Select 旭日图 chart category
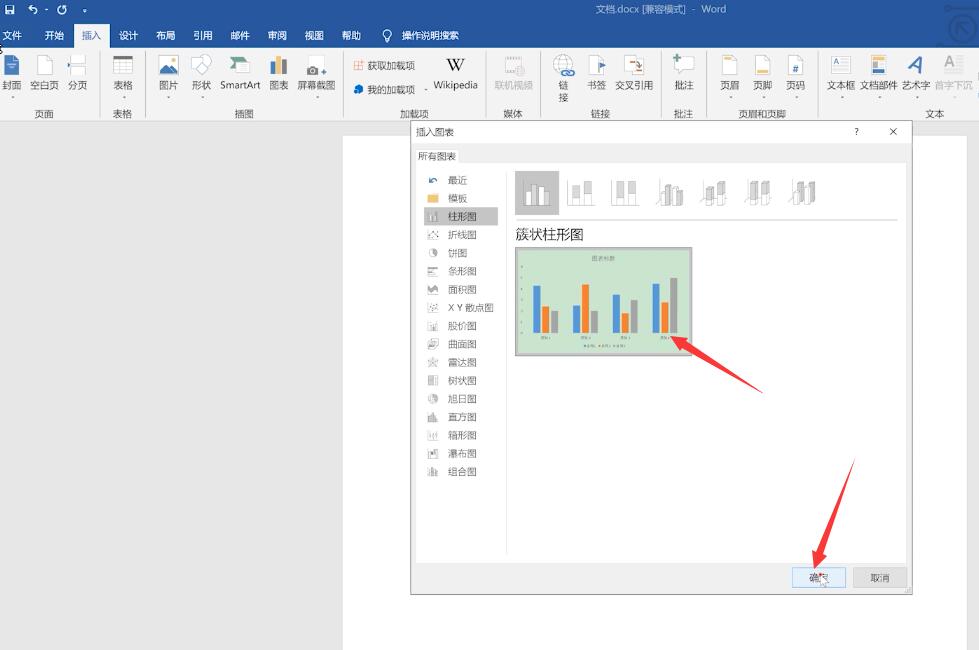Viewport: 979px width, 650px height. pyautogui.click(x=461, y=398)
